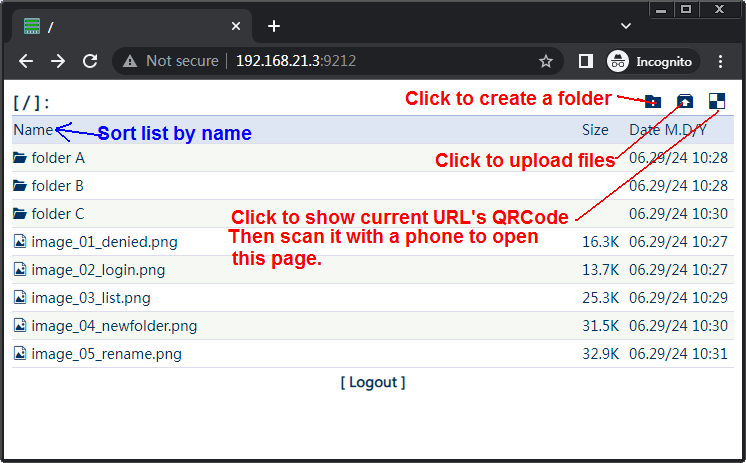Sort the file list by Name
This screenshot has height=463, width=746.
(x=33, y=130)
